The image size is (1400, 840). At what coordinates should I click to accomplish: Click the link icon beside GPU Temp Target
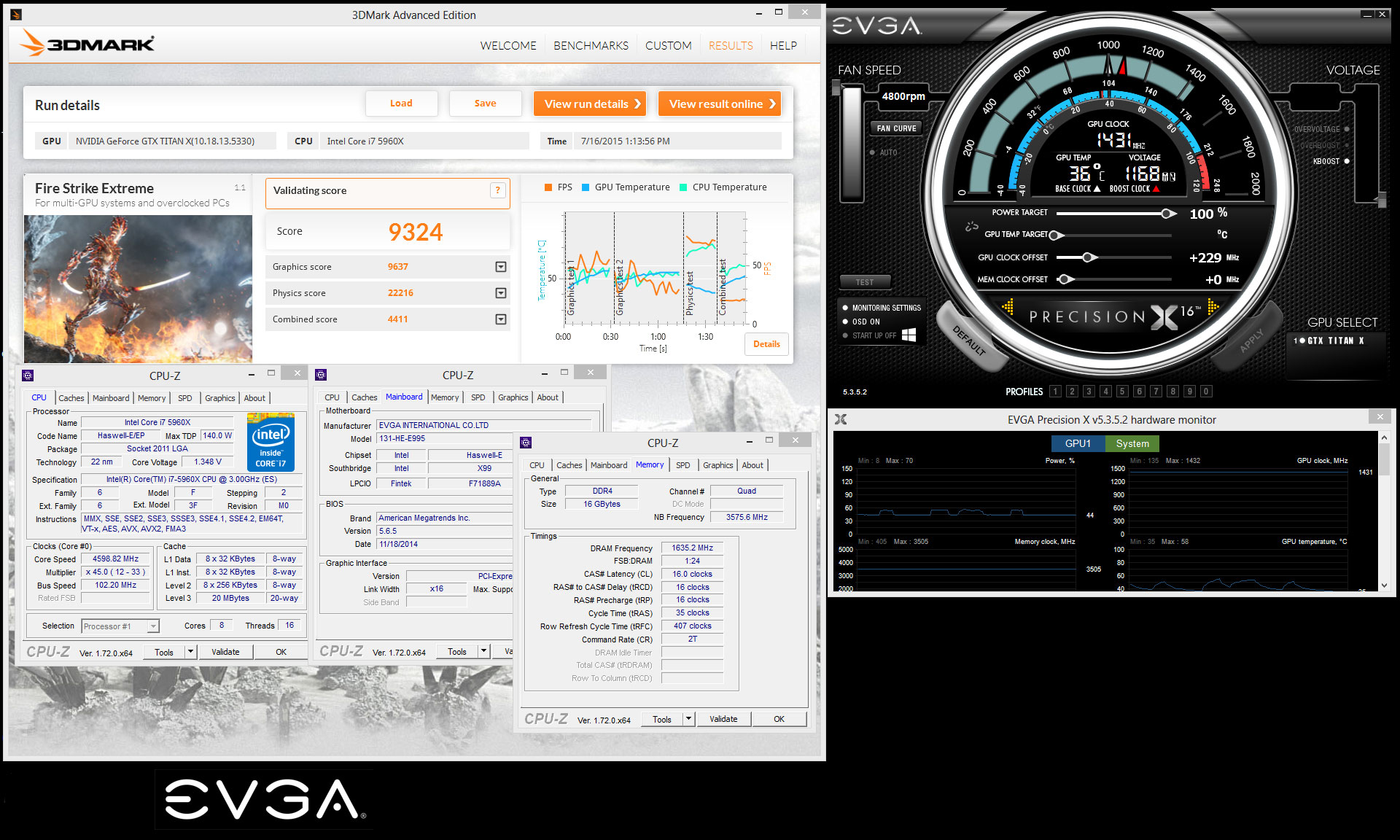971,227
